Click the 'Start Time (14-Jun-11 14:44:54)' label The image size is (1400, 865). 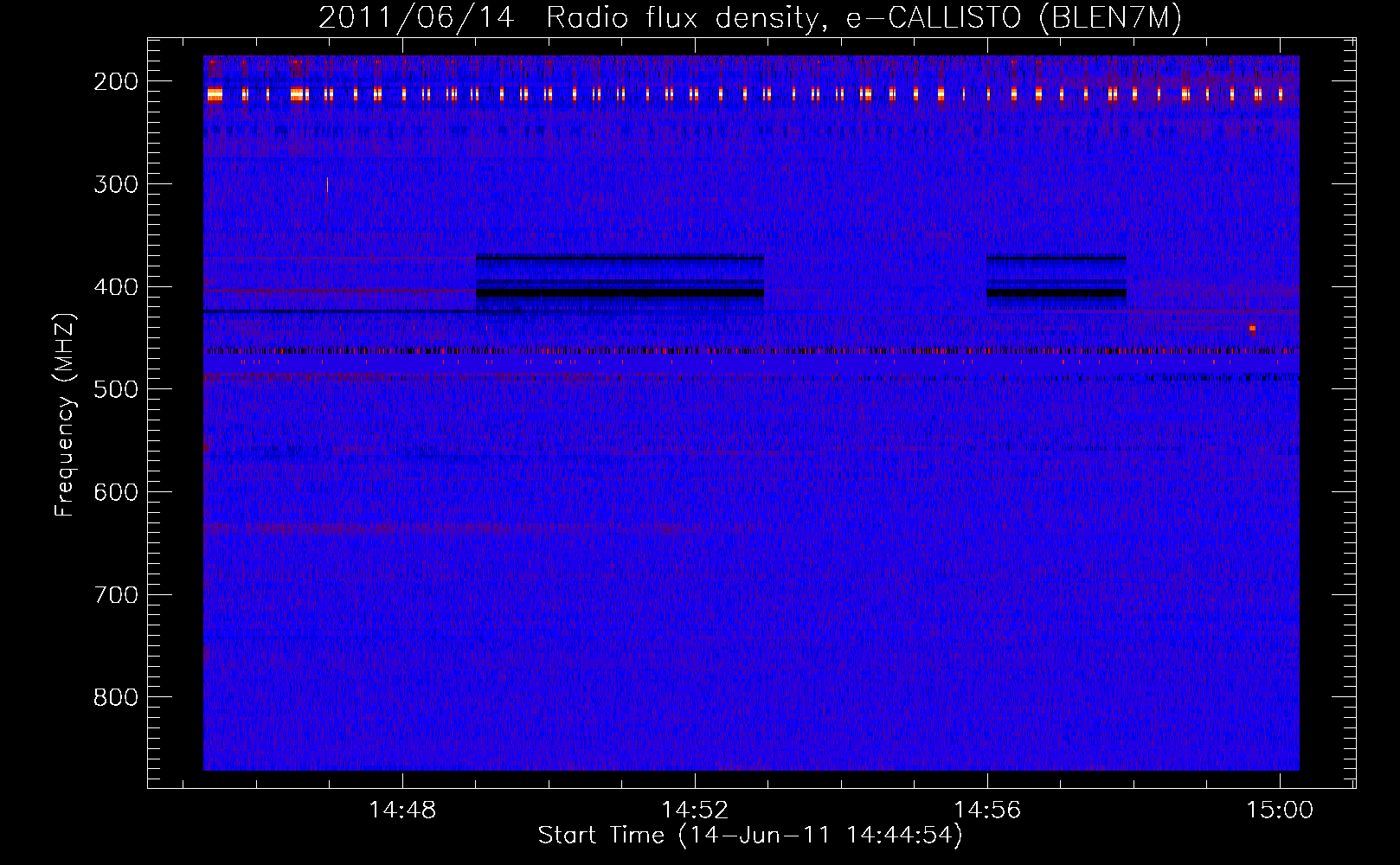750,836
